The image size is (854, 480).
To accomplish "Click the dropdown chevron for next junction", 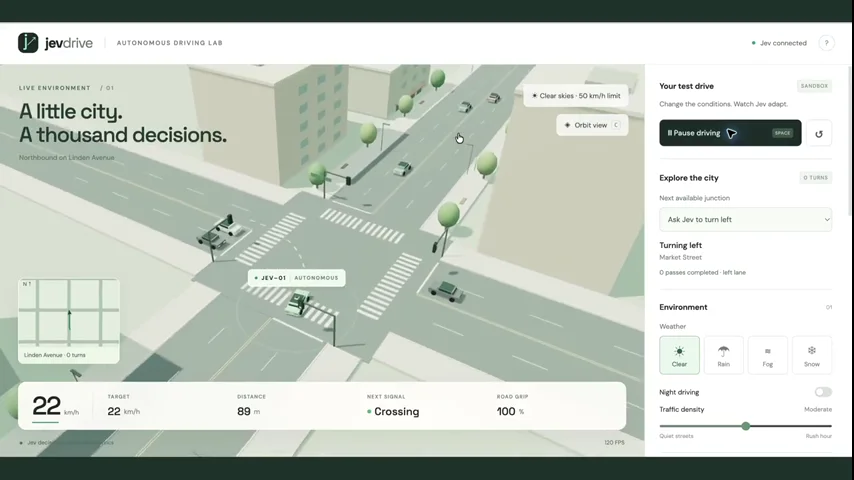I will coord(827,220).
